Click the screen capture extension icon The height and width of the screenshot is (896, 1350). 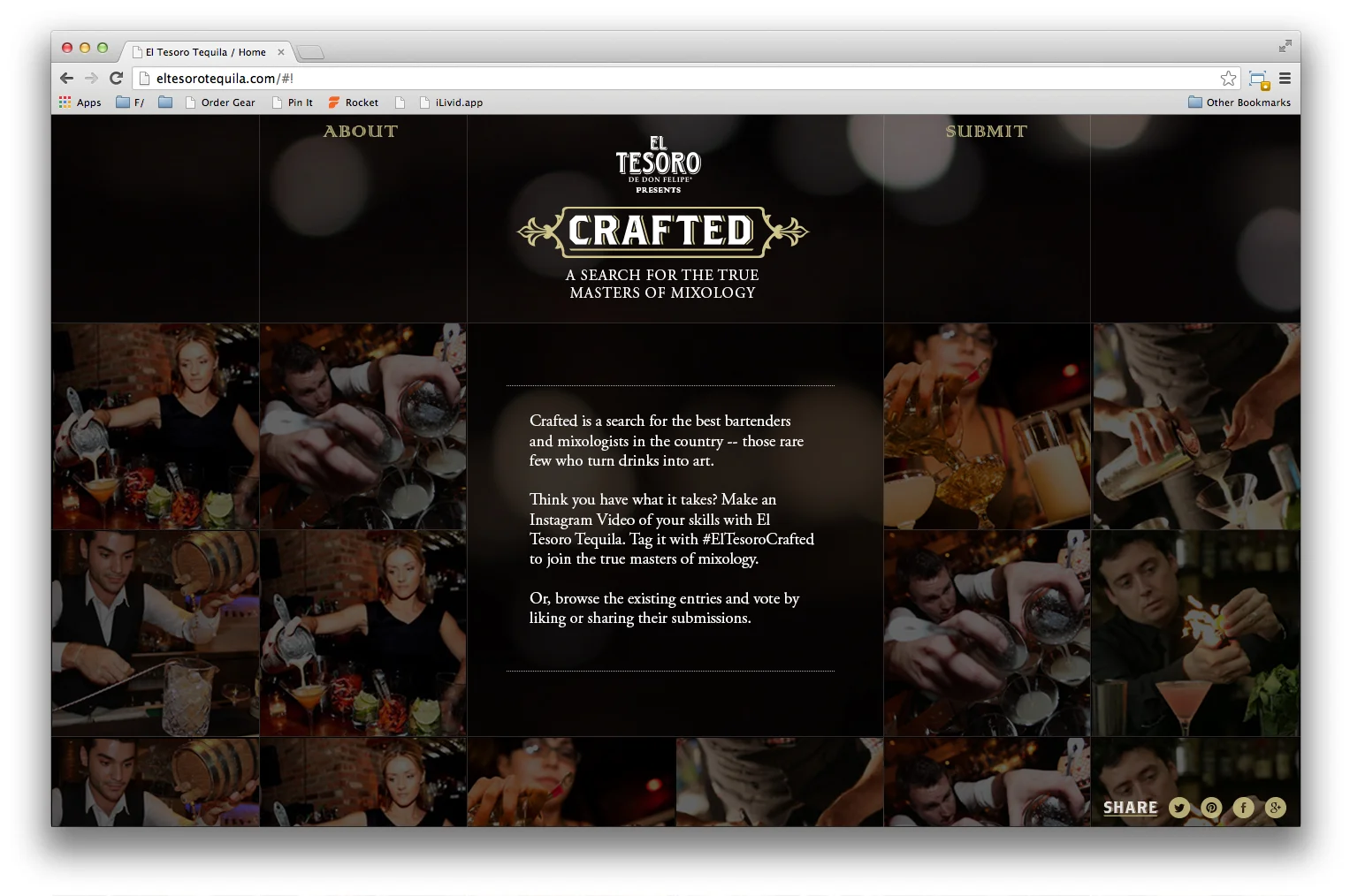coord(1259,80)
